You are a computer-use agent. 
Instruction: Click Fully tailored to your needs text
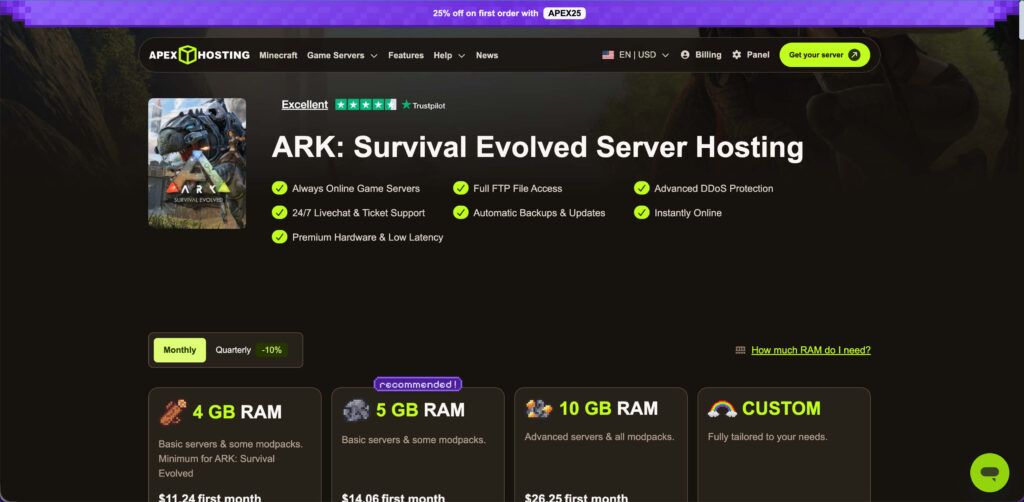click(x=767, y=437)
